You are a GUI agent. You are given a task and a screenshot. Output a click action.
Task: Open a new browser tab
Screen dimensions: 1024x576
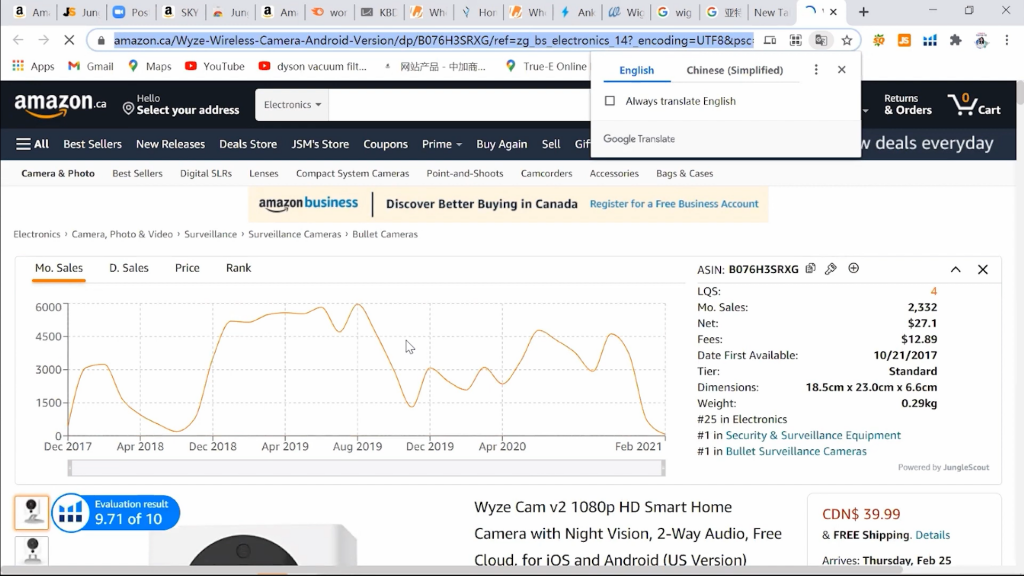863,12
